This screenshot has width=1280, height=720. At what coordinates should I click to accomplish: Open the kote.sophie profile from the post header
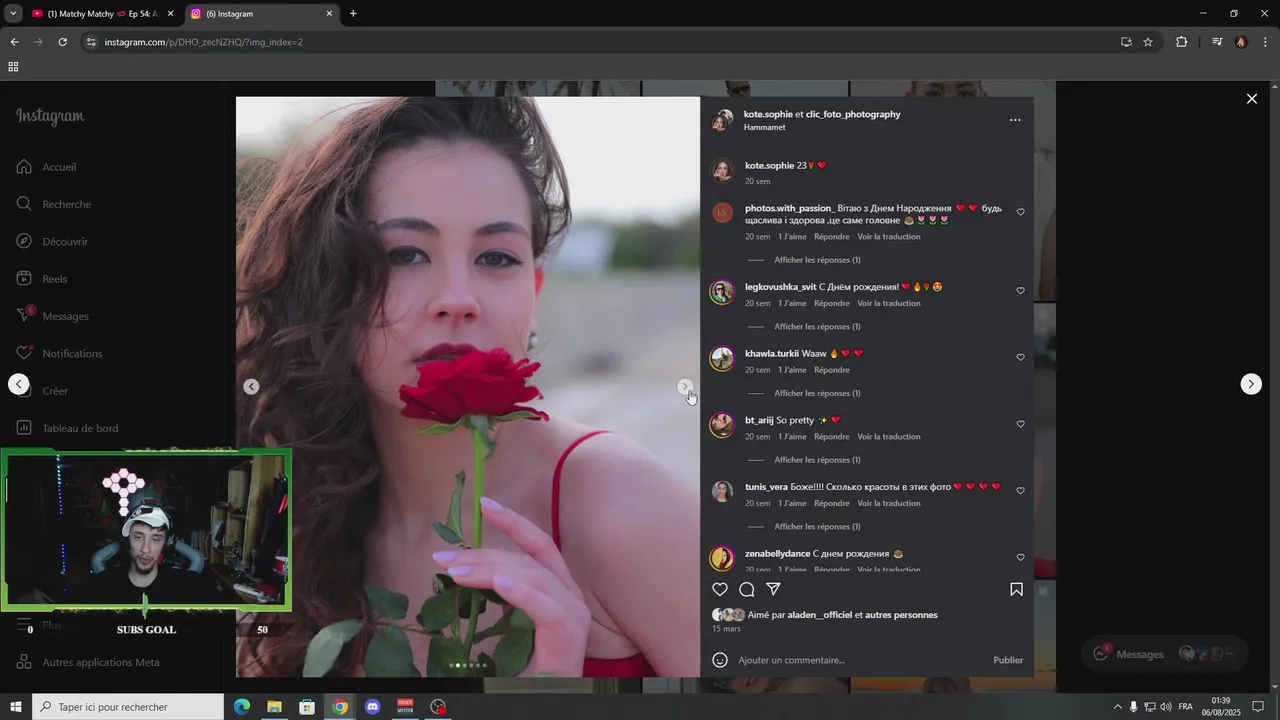(x=768, y=114)
